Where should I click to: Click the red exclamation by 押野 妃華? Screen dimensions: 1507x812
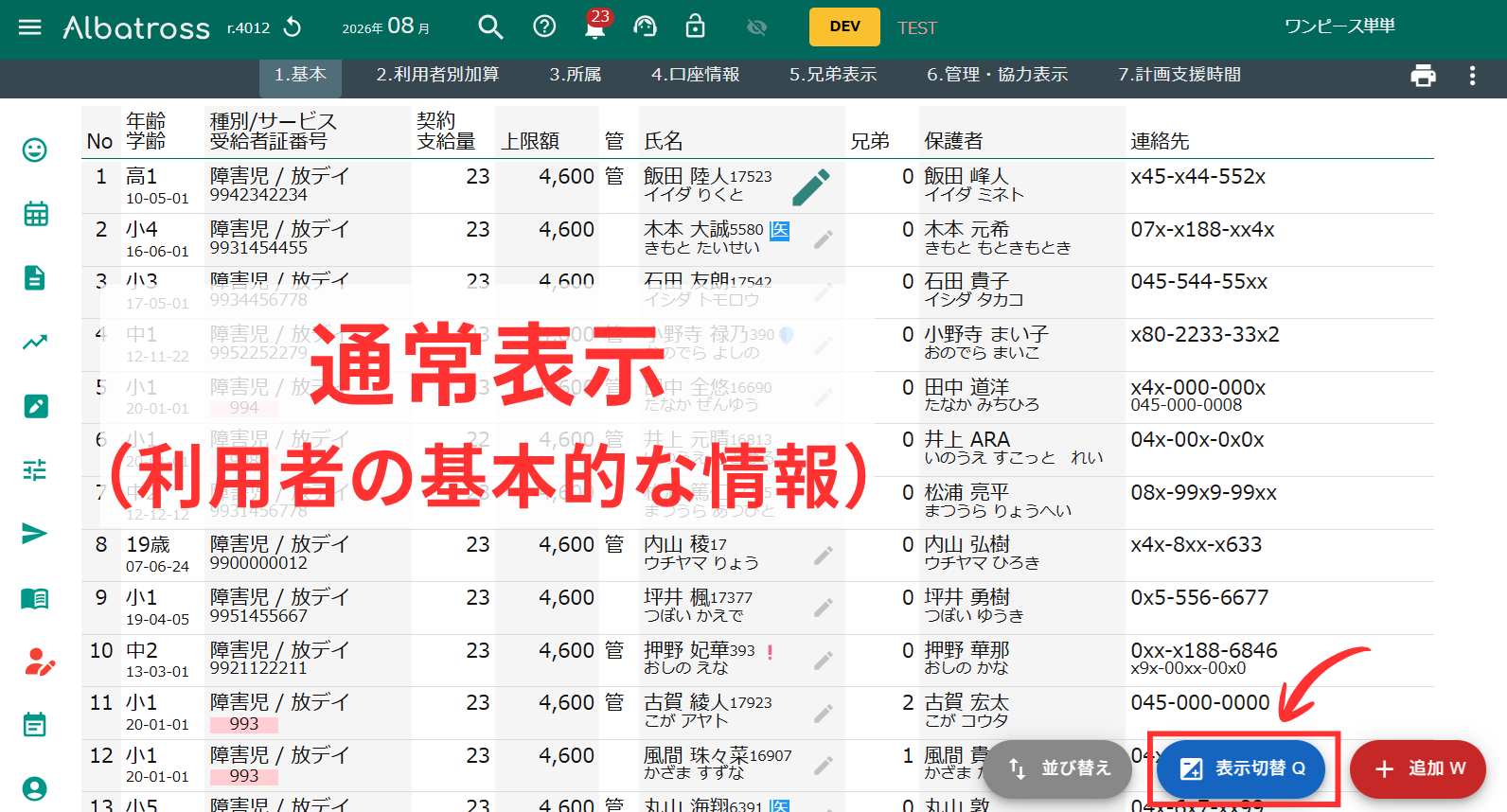tap(770, 652)
